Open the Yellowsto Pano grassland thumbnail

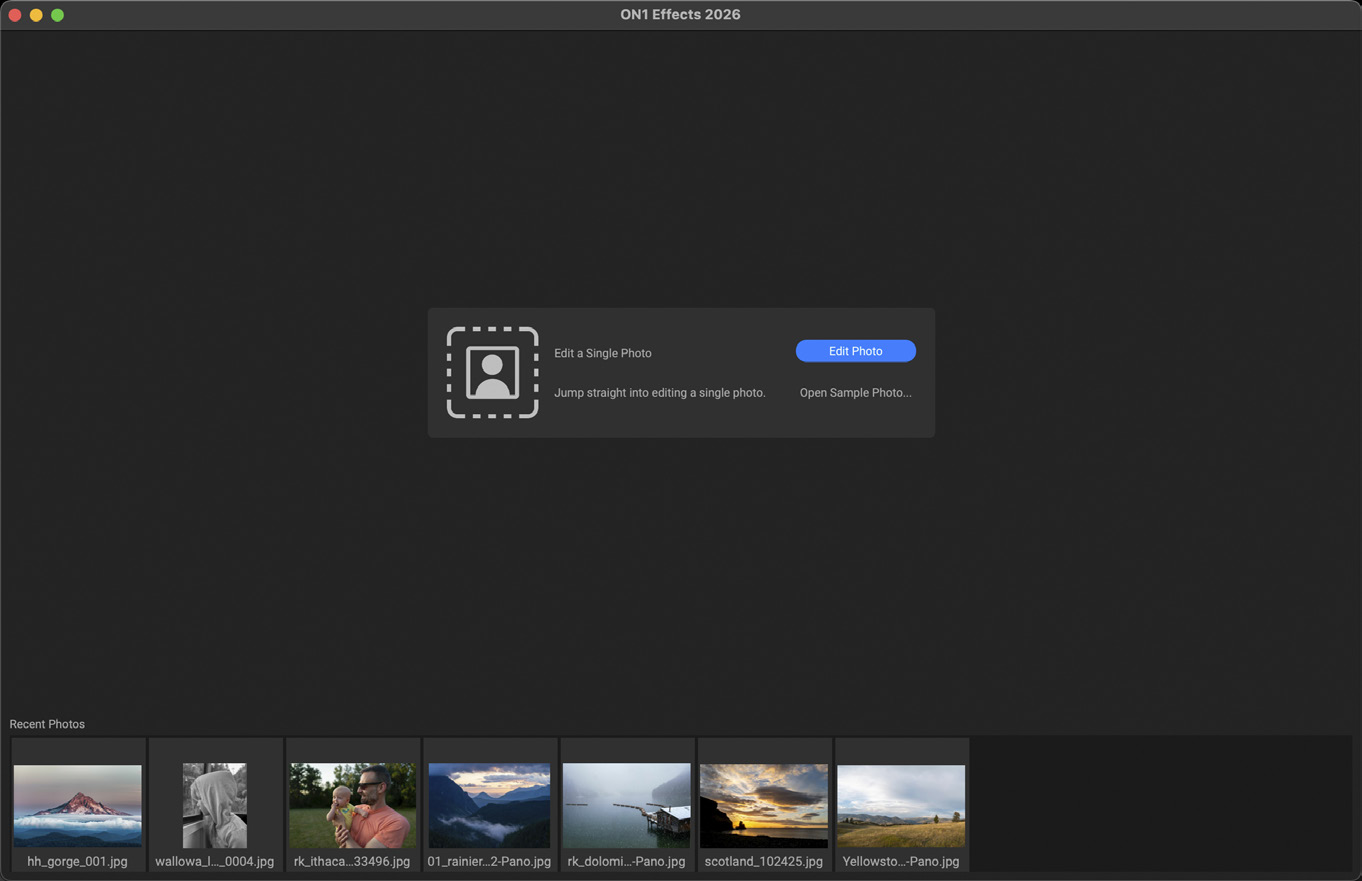pyautogui.click(x=901, y=806)
